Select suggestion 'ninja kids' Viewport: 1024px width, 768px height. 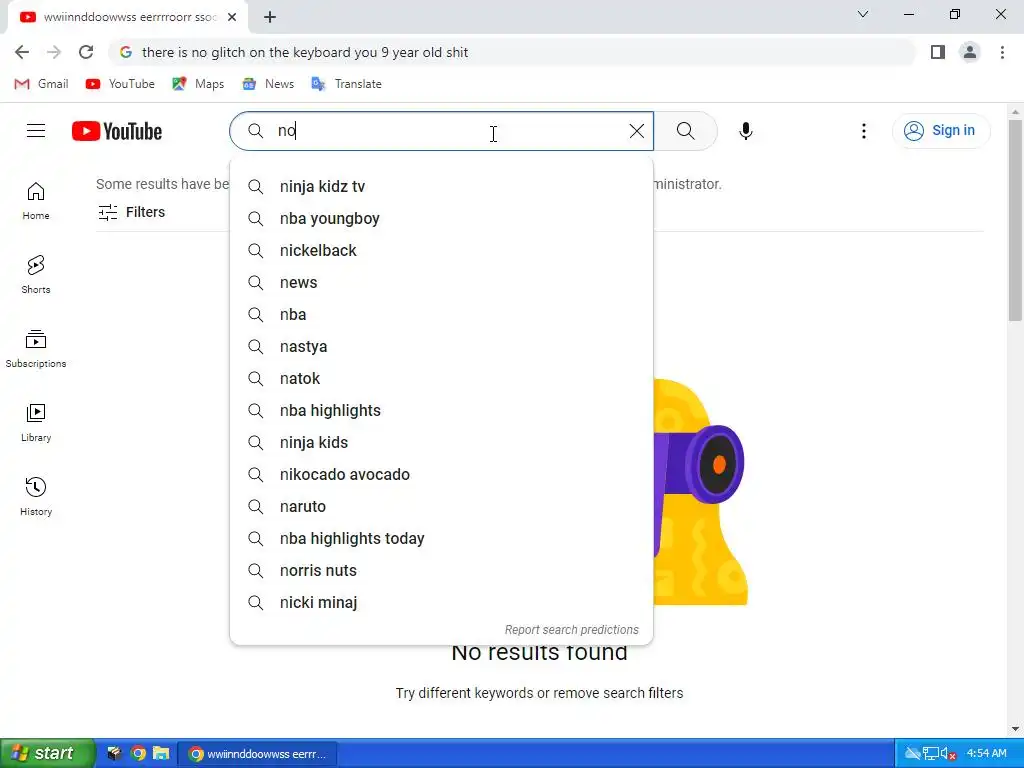click(441, 443)
